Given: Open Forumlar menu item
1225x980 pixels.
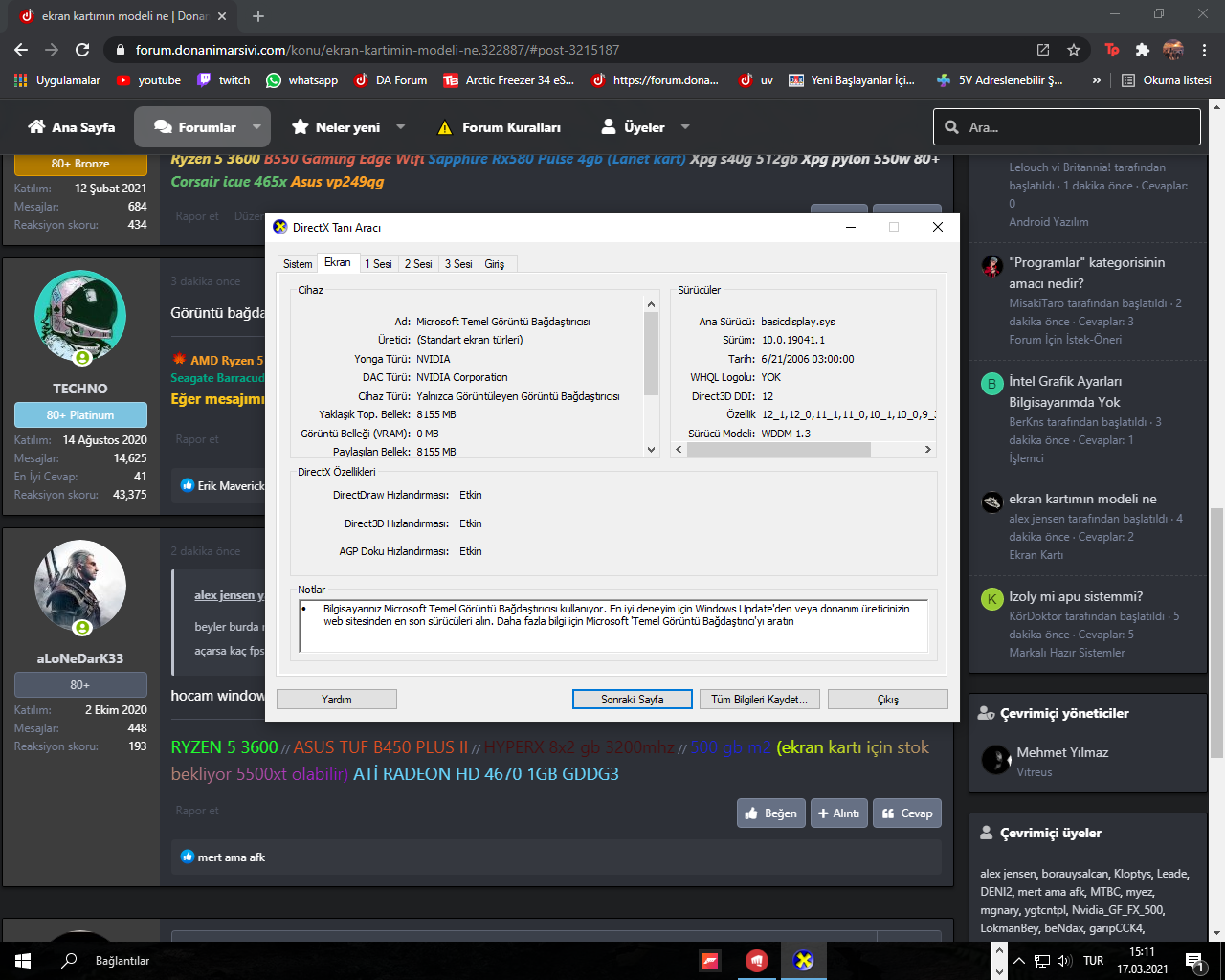Looking at the screenshot, I should [x=195, y=127].
